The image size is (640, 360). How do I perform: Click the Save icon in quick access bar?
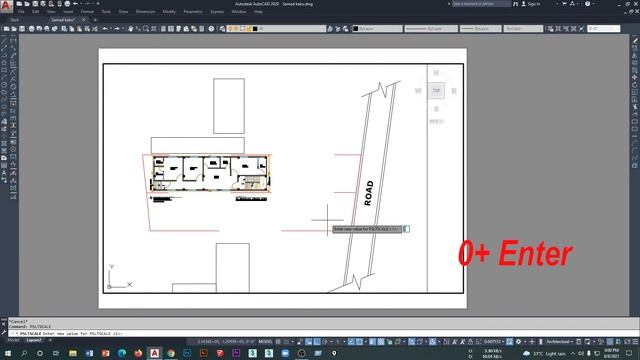pos(35,4)
